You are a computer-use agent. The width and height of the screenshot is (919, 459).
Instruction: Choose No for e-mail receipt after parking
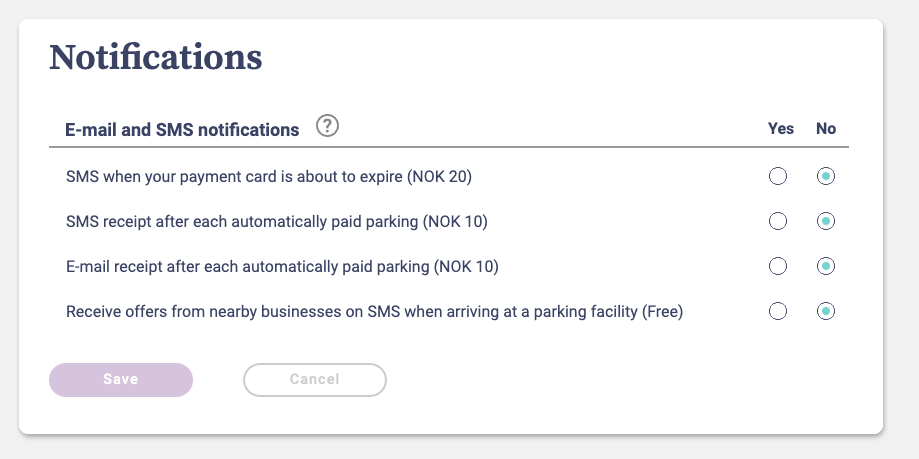click(826, 267)
